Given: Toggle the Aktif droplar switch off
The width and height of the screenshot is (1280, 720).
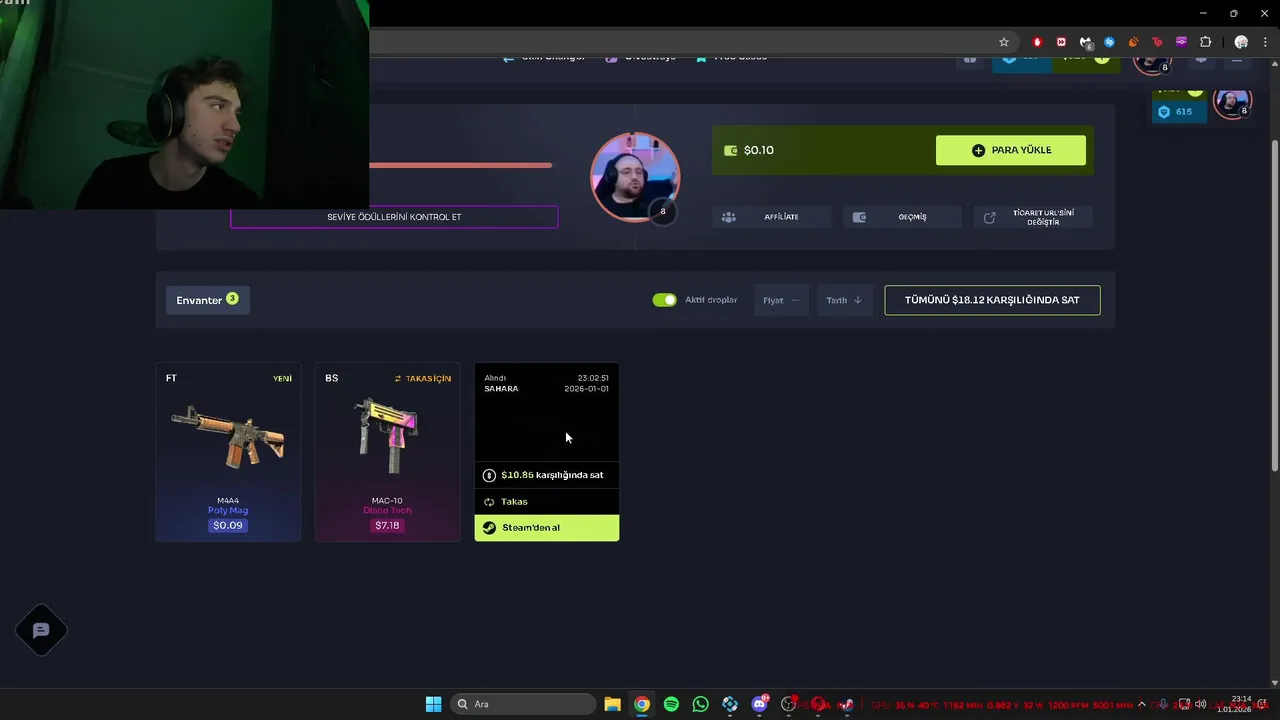Looking at the screenshot, I should [x=664, y=300].
